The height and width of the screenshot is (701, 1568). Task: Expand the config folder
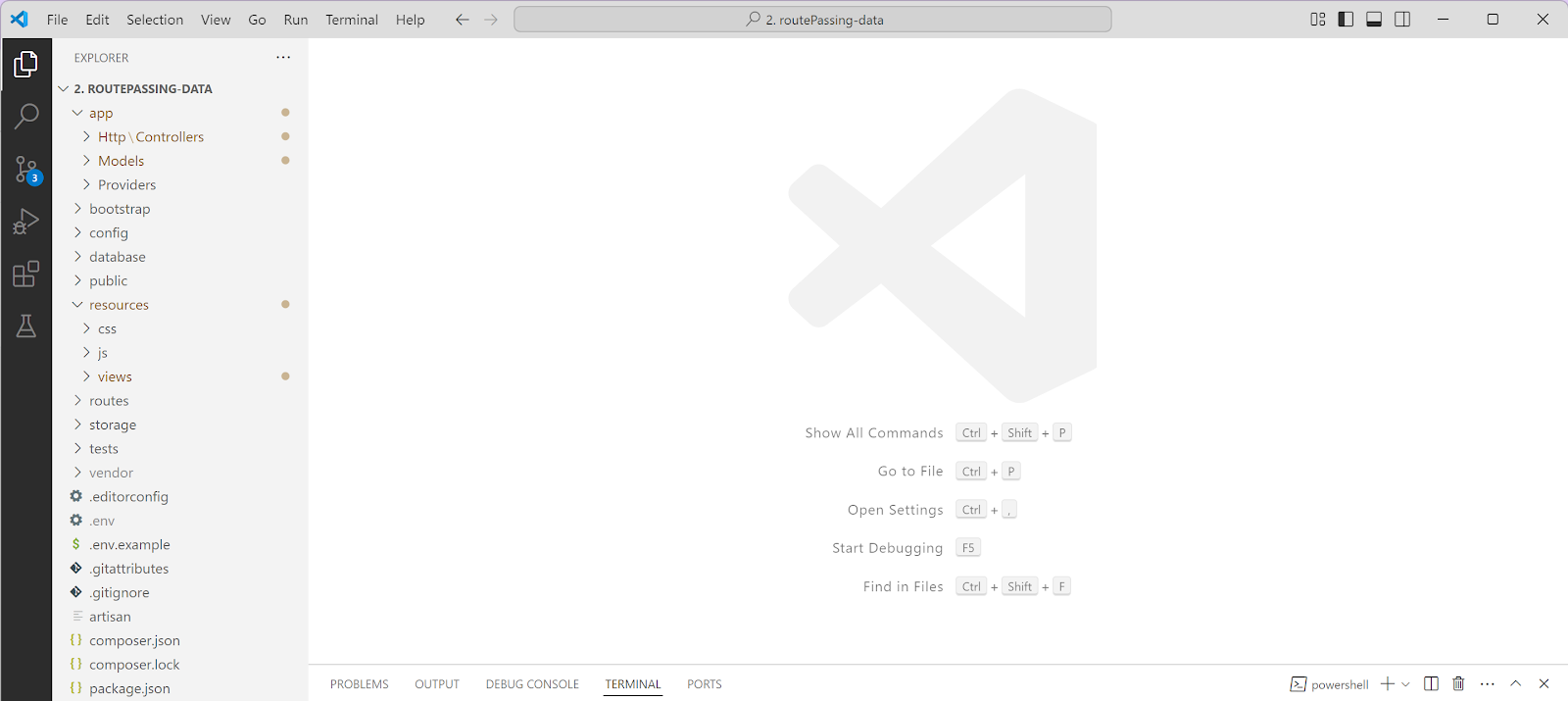coord(180,233)
